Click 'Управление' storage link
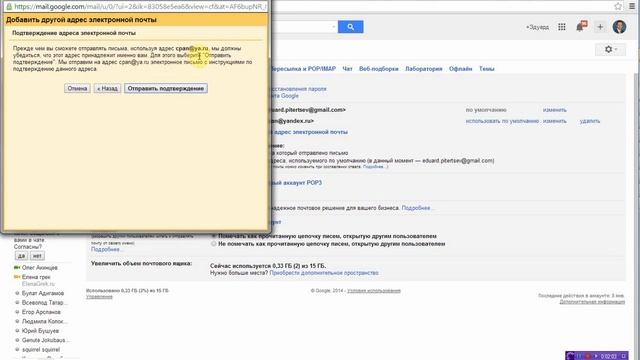The height and width of the screenshot is (360, 640). [x=99, y=297]
